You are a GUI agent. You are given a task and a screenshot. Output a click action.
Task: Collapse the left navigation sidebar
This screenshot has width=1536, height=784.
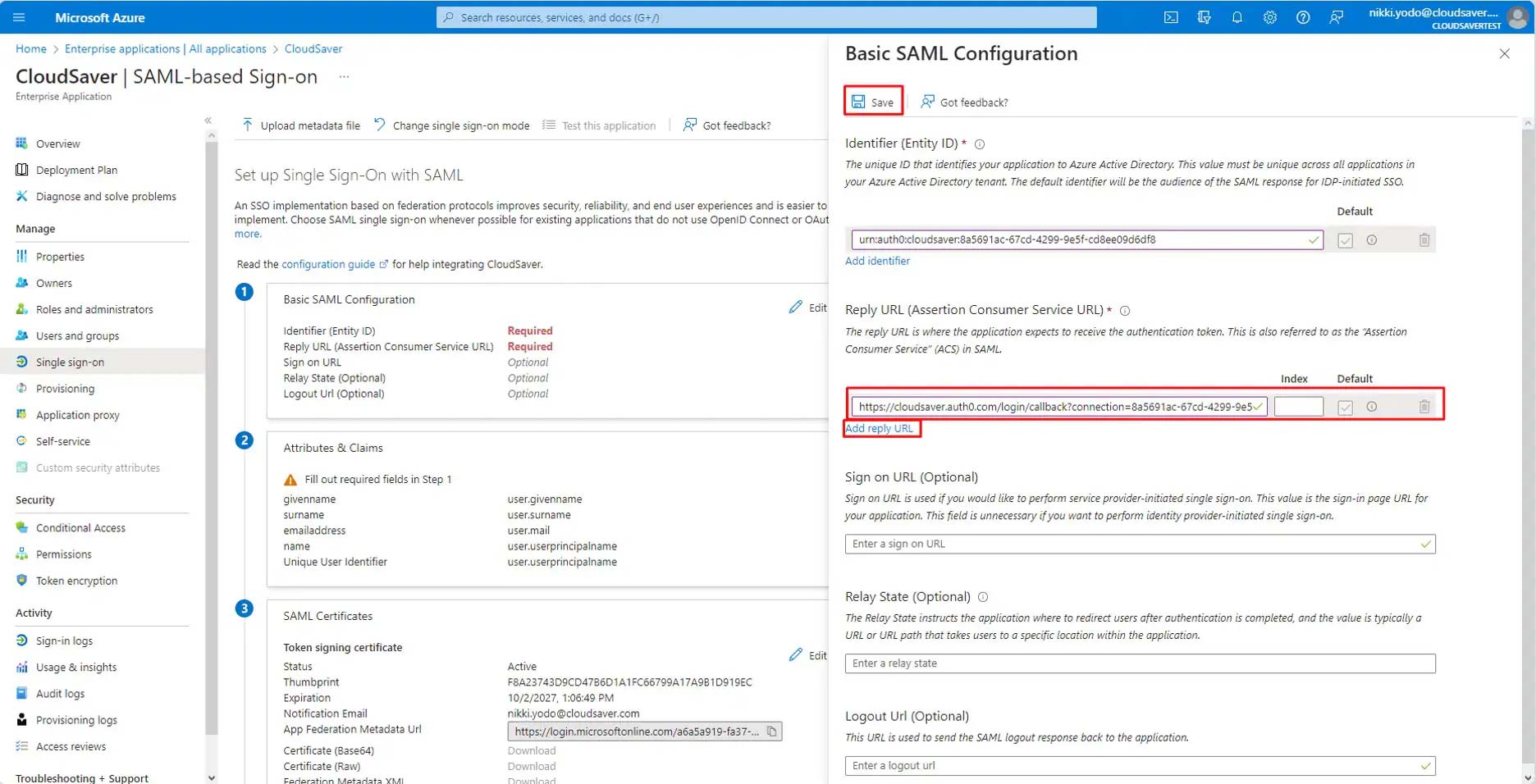pyautogui.click(x=208, y=121)
